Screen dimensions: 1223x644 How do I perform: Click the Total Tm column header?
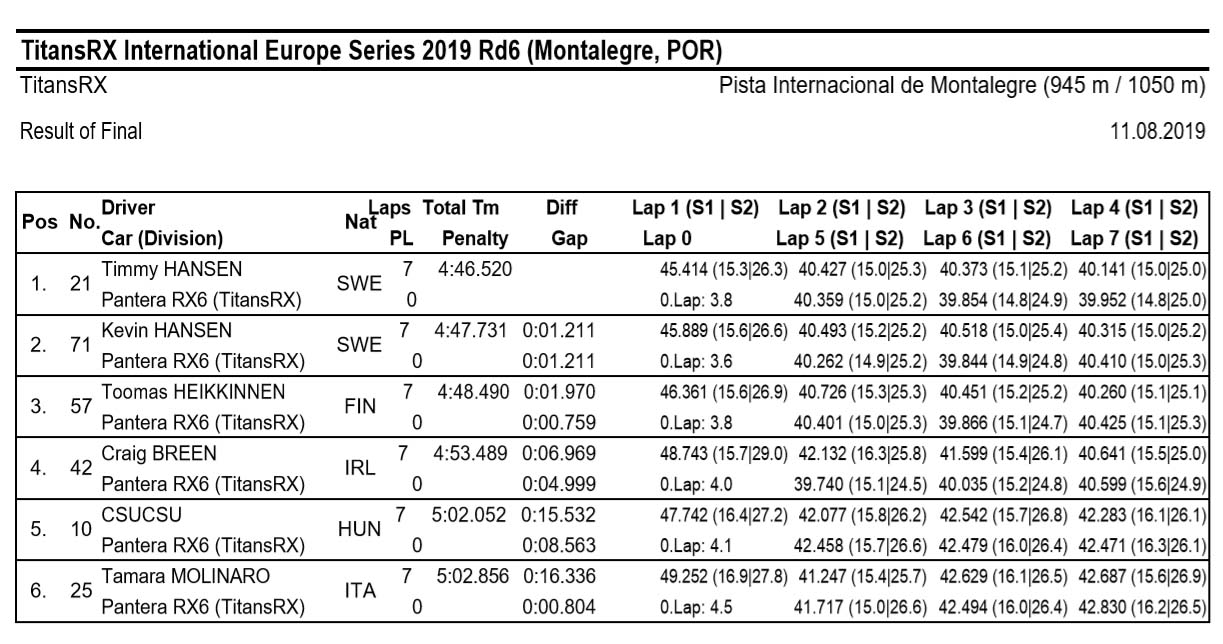[x=461, y=209]
